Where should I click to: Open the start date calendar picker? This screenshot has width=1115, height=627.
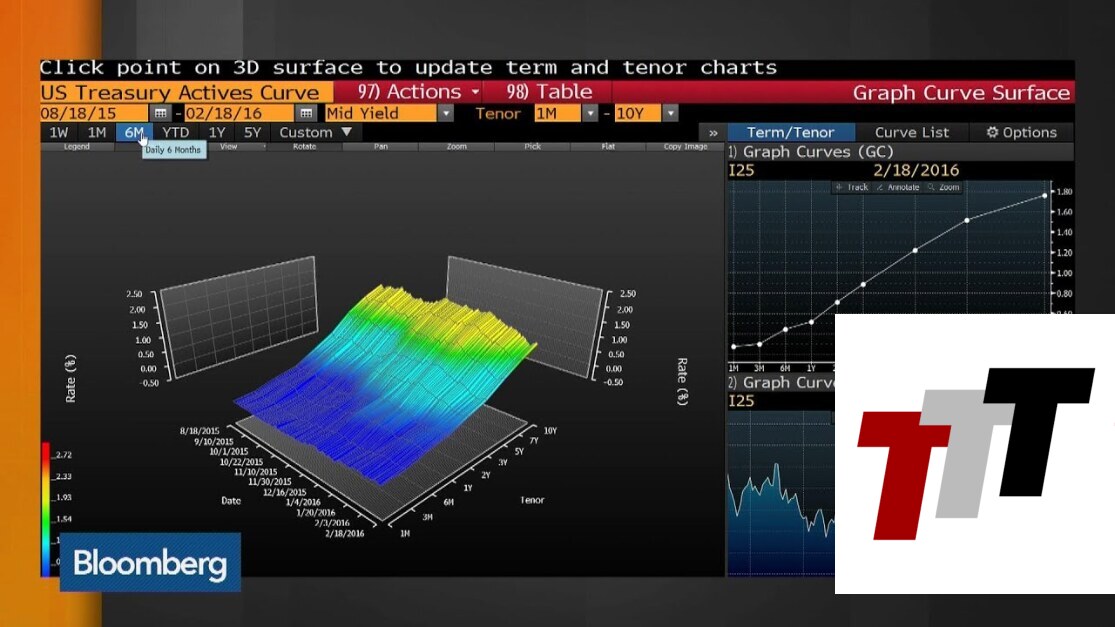pos(160,113)
